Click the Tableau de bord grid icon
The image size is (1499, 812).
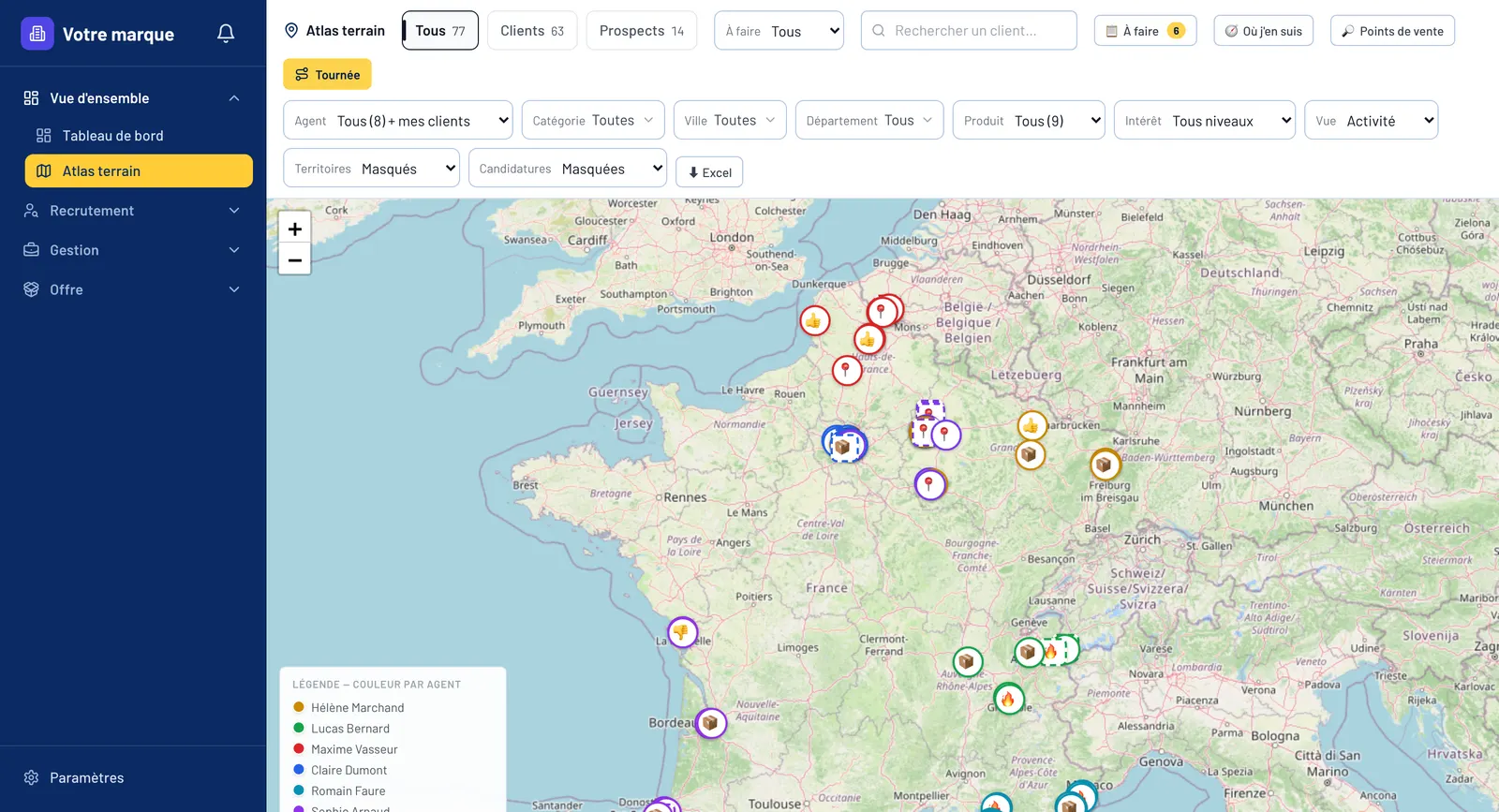pyautogui.click(x=43, y=136)
